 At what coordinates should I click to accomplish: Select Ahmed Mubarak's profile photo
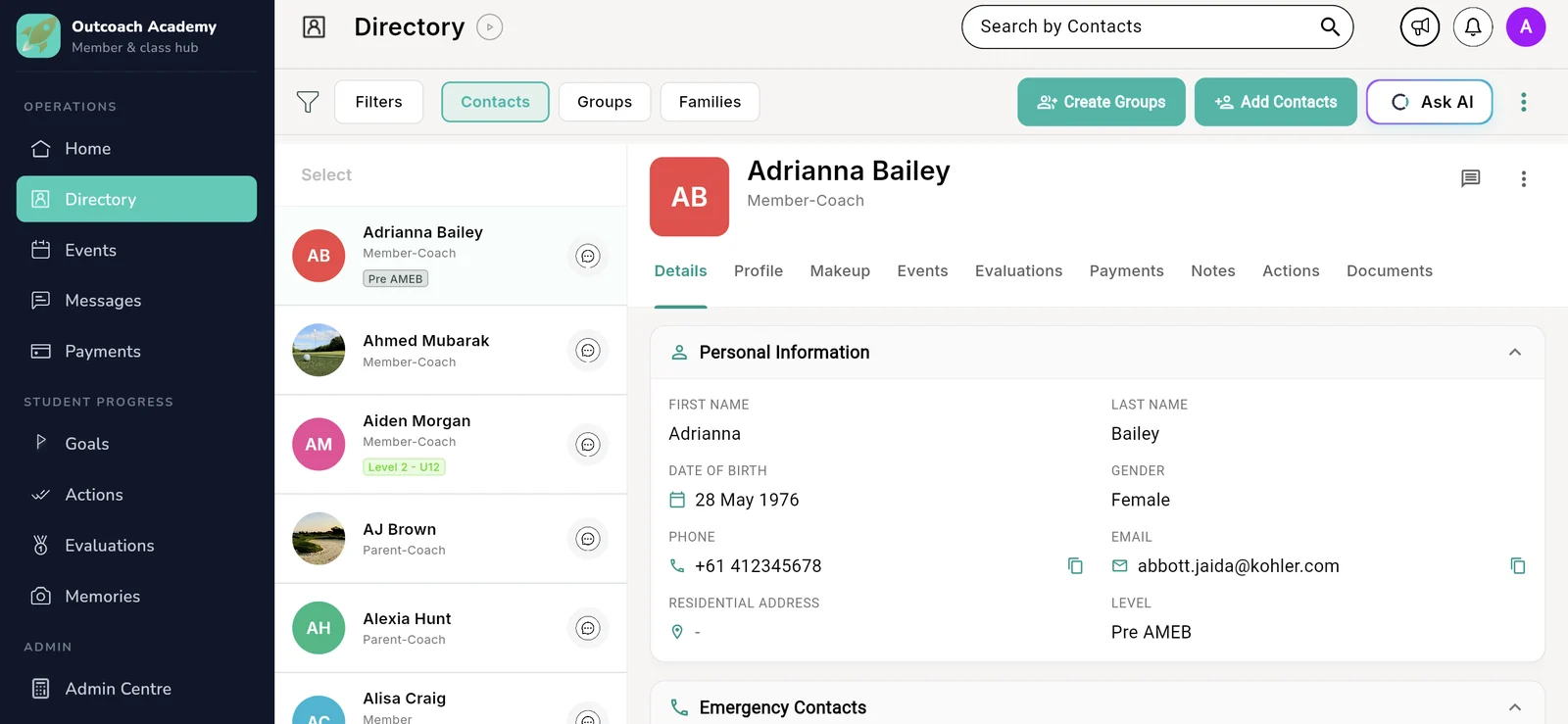pyautogui.click(x=318, y=350)
